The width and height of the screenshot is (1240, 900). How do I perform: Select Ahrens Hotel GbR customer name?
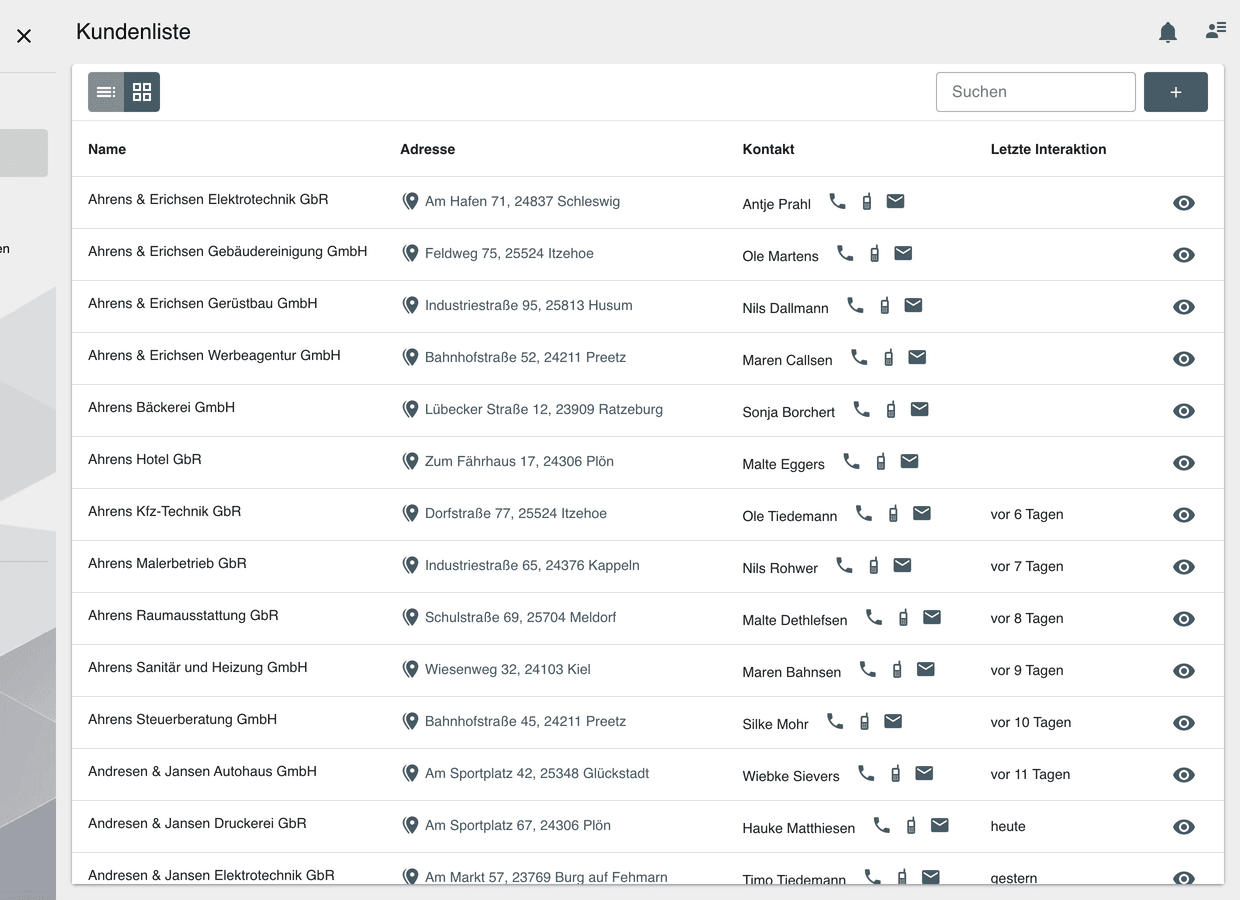(x=145, y=459)
